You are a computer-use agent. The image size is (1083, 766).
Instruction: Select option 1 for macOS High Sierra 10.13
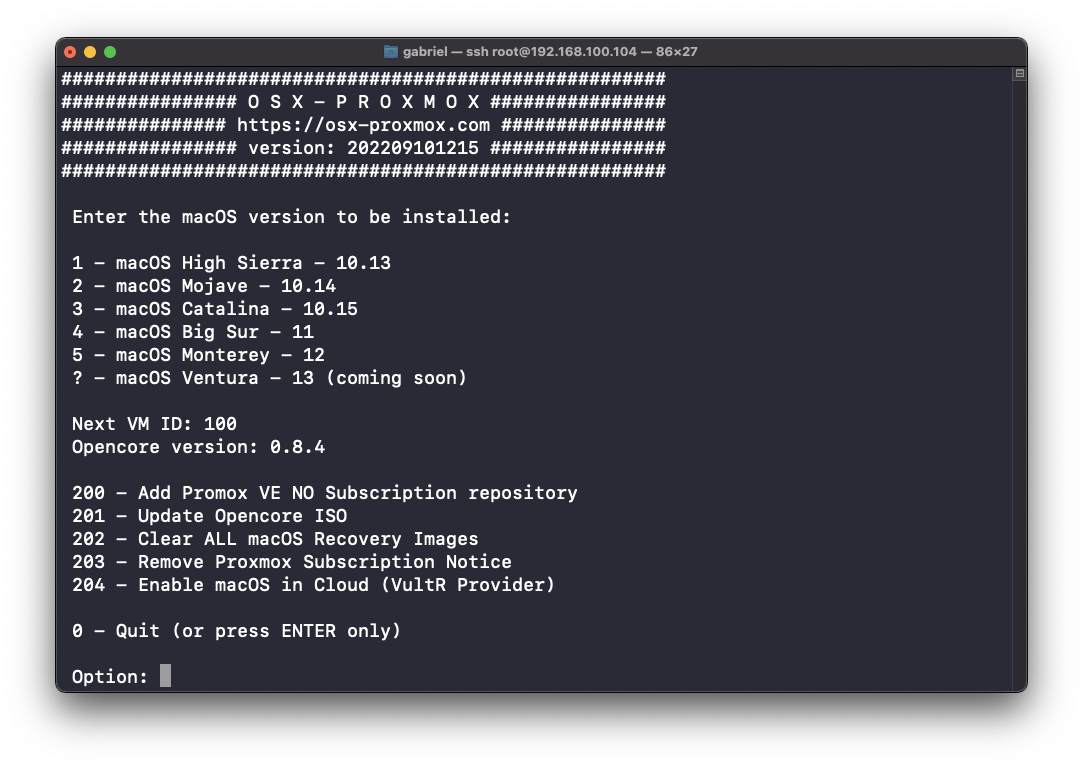click(230, 262)
